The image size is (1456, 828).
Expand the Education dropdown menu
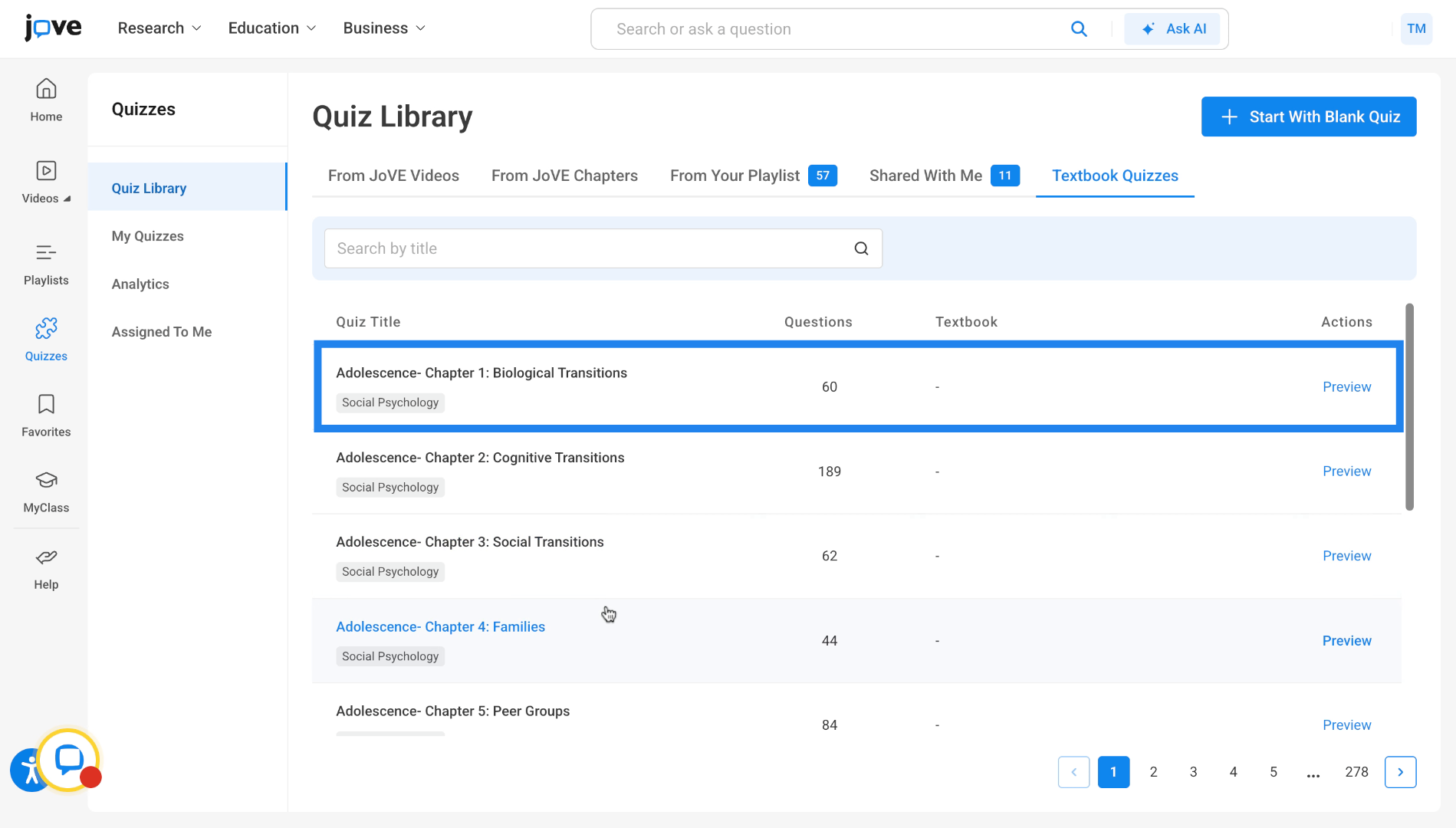(271, 28)
